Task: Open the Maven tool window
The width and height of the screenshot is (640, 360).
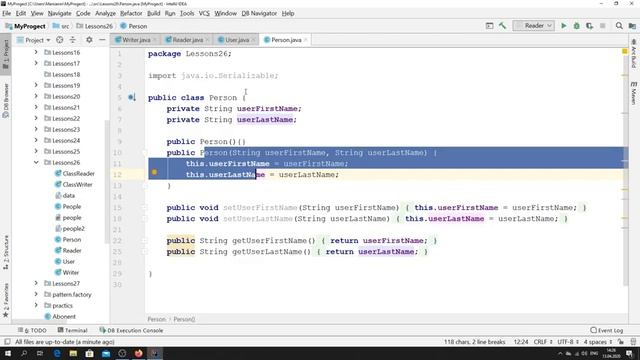Action: pyautogui.click(x=633, y=93)
